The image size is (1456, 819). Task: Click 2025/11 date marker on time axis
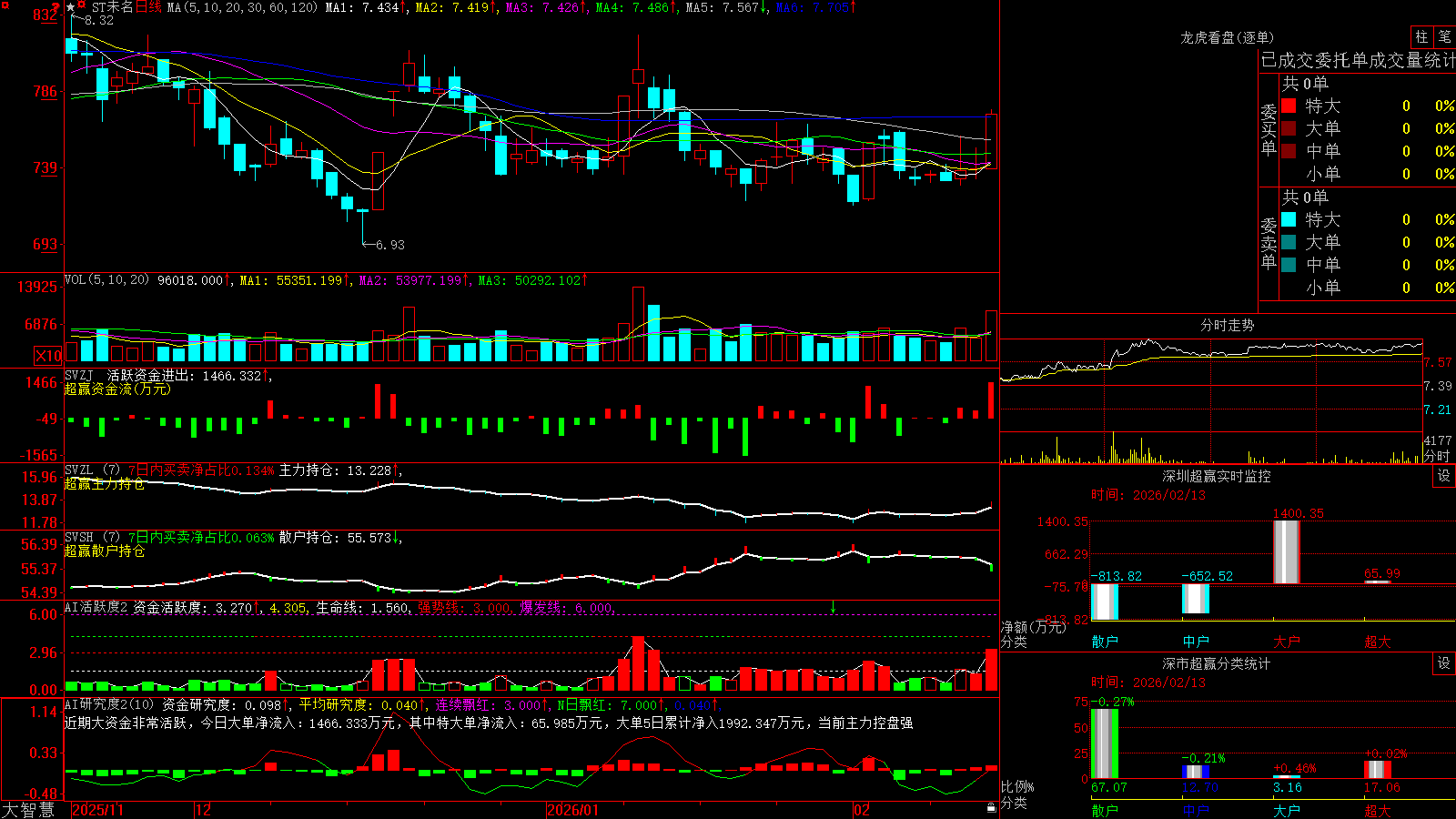point(97,810)
